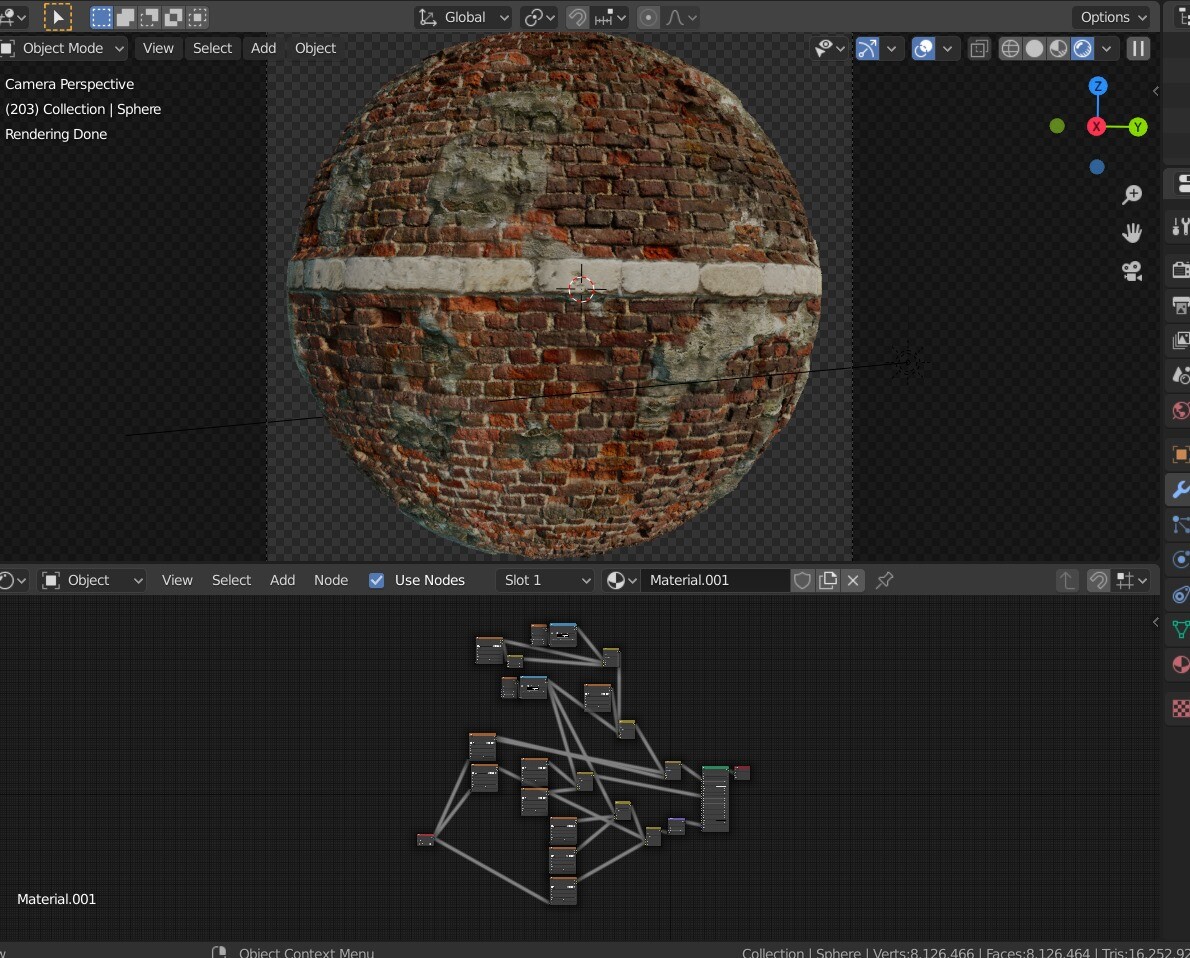Screen dimensions: 1190x958
Task: Open the Texture Properties checkerboard tab
Action: pos(1179,708)
